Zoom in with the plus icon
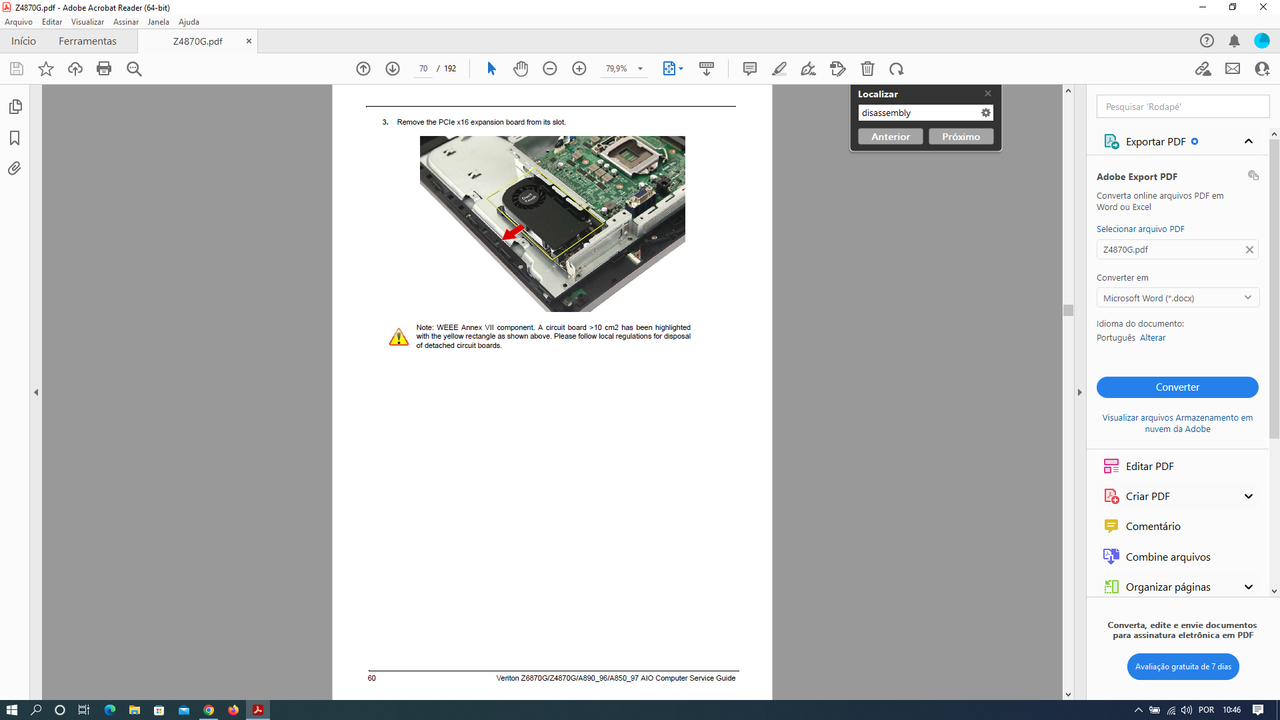 579,69
